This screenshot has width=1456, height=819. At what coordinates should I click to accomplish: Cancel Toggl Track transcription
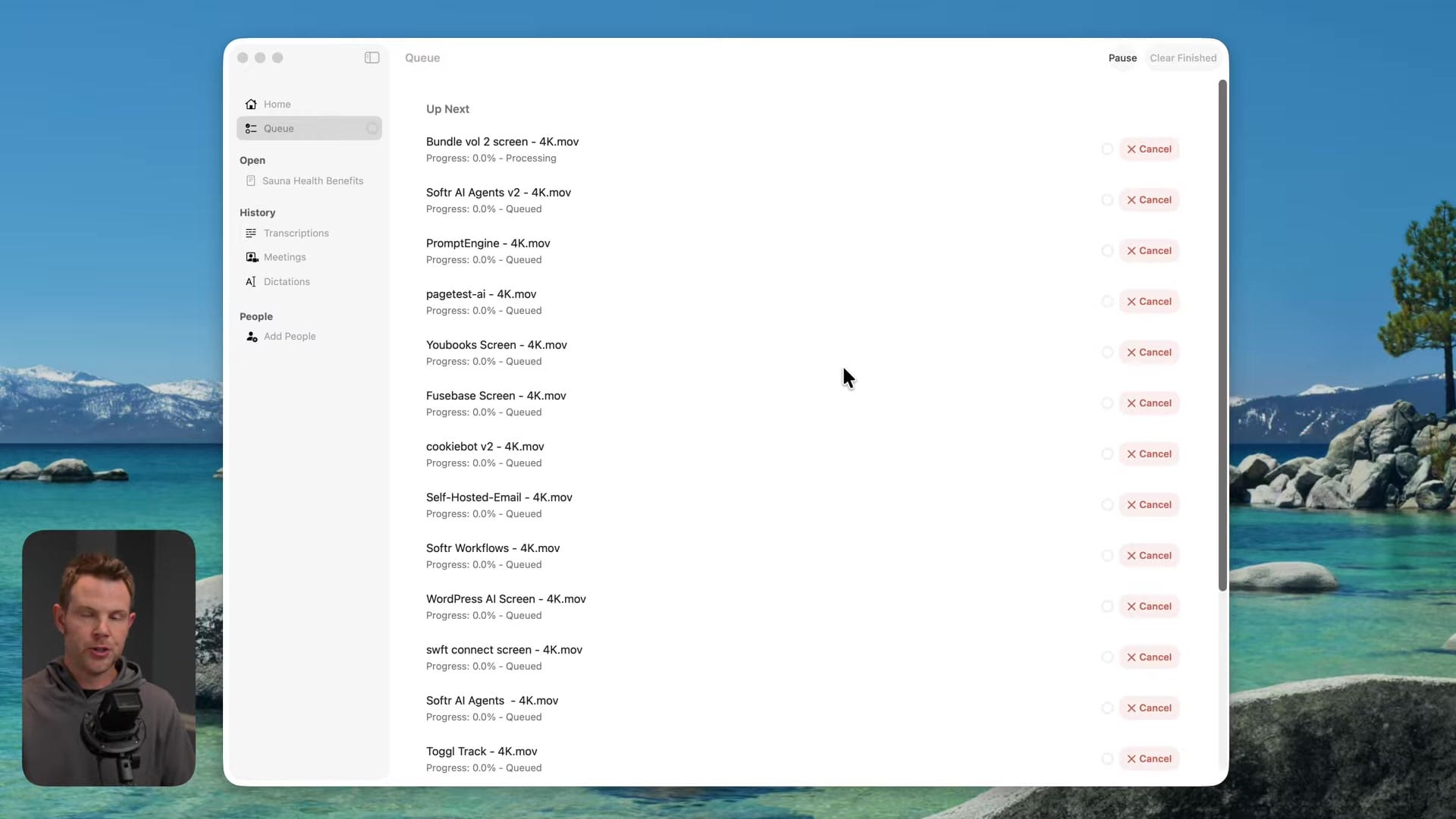1149,758
